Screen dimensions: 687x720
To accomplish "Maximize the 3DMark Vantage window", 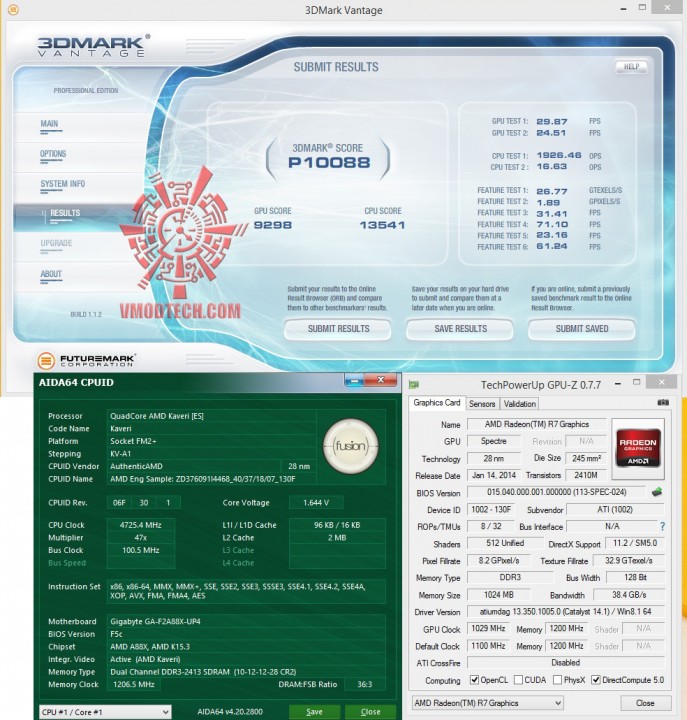I will click(x=642, y=7).
